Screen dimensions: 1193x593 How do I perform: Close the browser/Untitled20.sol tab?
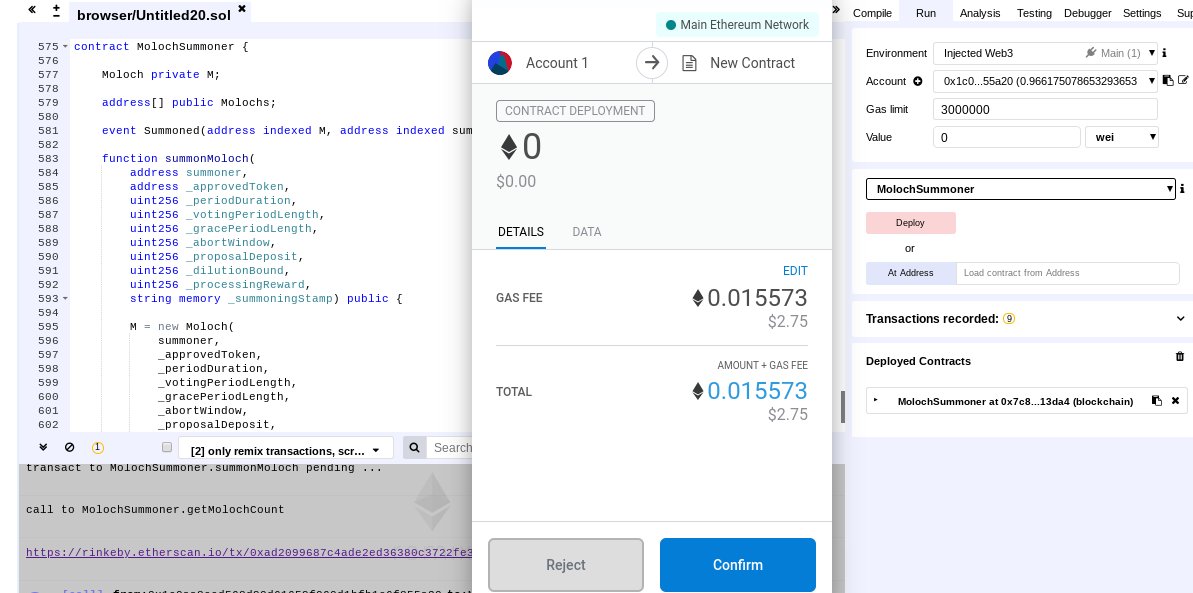pyautogui.click(x=242, y=8)
